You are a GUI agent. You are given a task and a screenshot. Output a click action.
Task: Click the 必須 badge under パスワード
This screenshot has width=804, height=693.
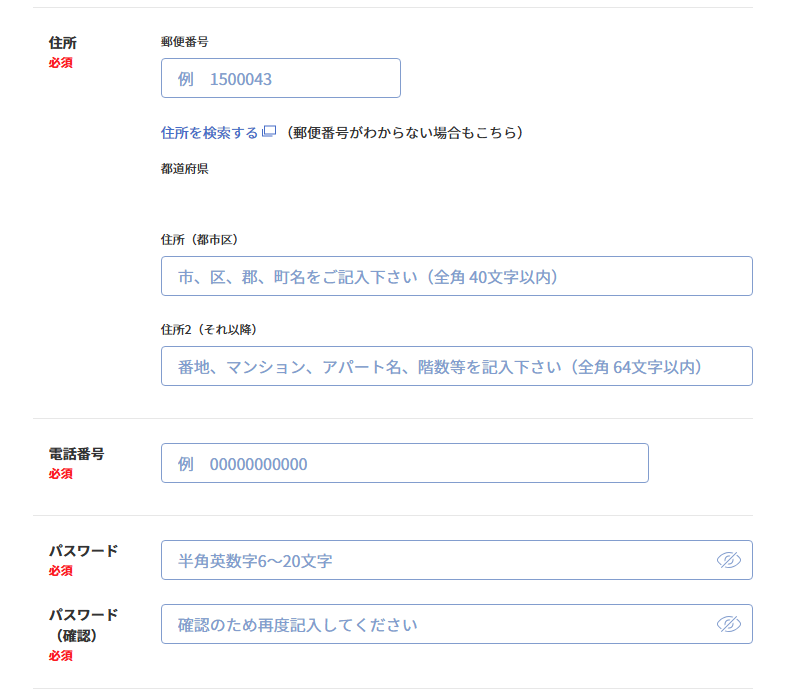pos(60,572)
